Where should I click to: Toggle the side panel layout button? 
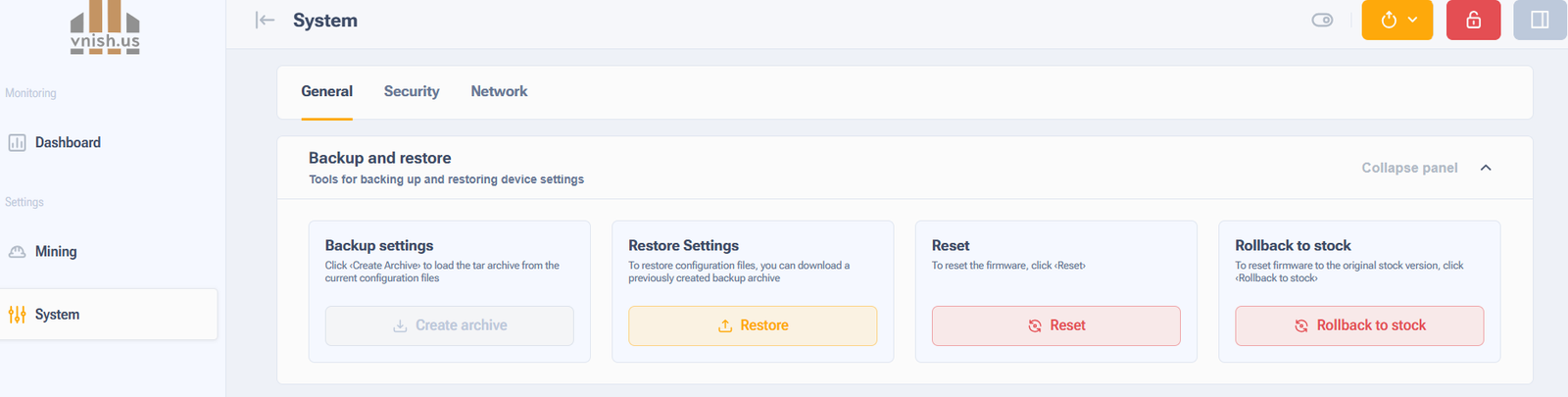coord(1540,20)
